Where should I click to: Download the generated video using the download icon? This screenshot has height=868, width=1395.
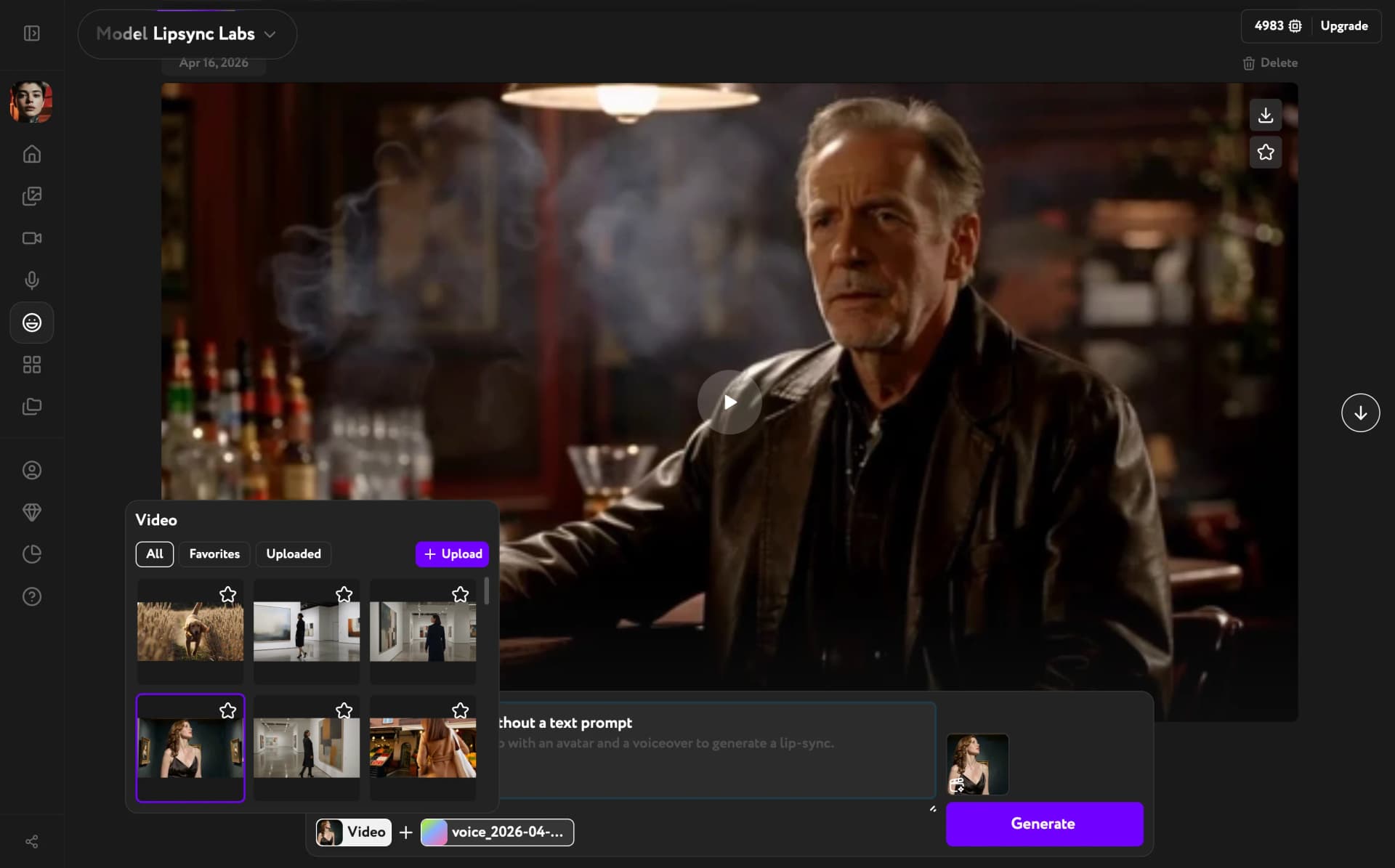tap(1265, 115)
